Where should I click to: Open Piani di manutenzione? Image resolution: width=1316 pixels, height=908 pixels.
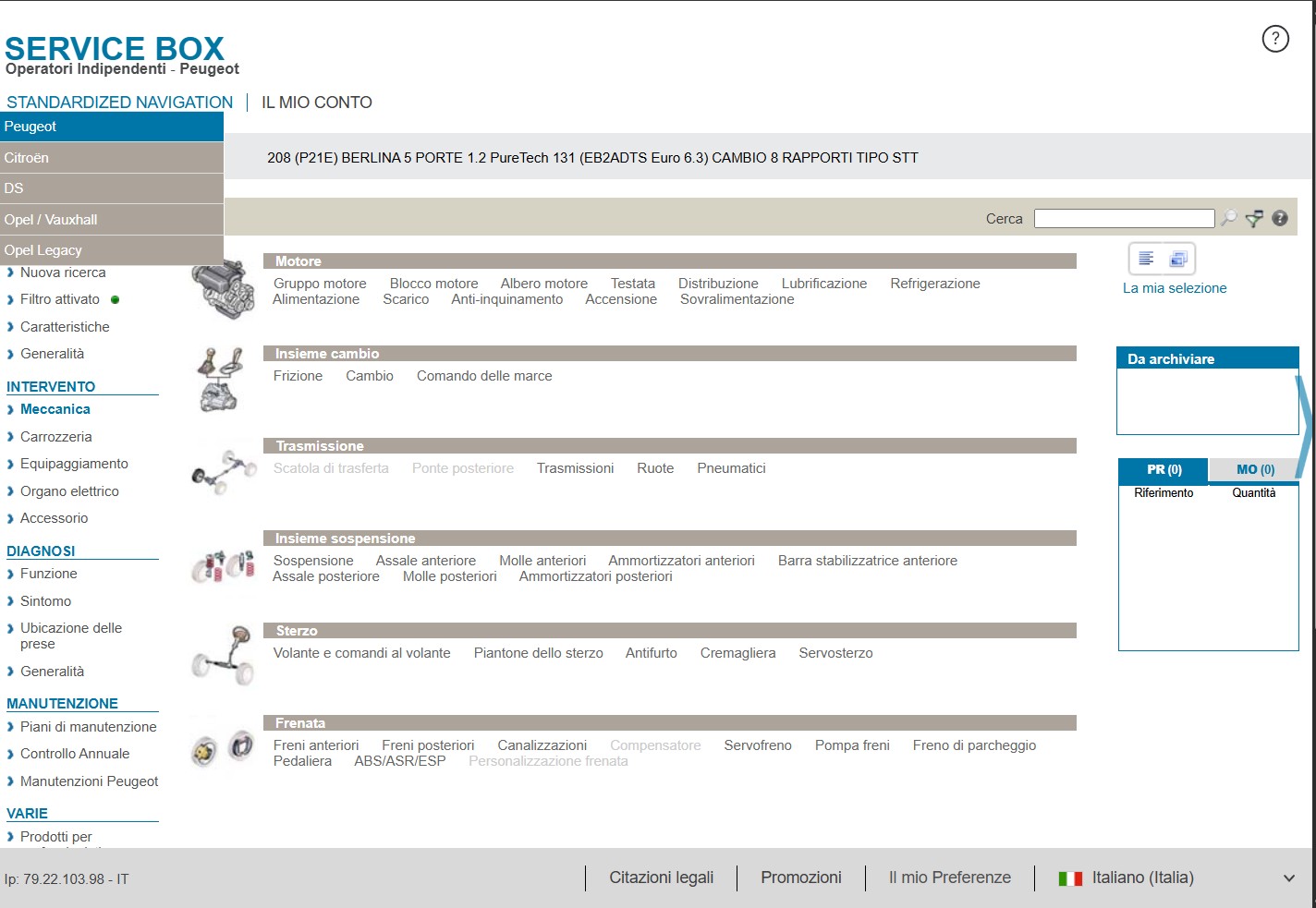pyautogui.click(x=89, y=727)
